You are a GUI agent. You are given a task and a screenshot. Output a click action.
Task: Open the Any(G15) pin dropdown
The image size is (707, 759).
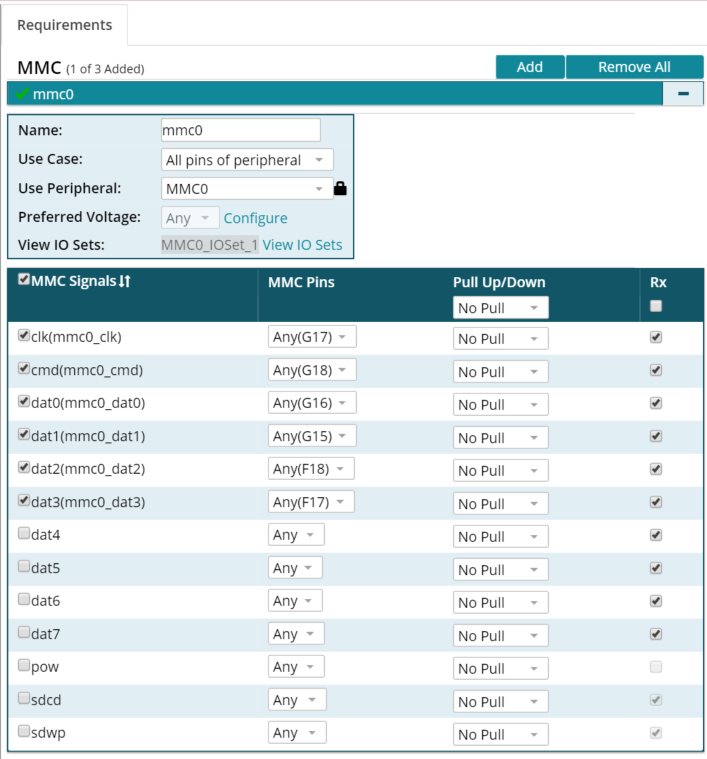pyautogui.click(x=312, y=436)
